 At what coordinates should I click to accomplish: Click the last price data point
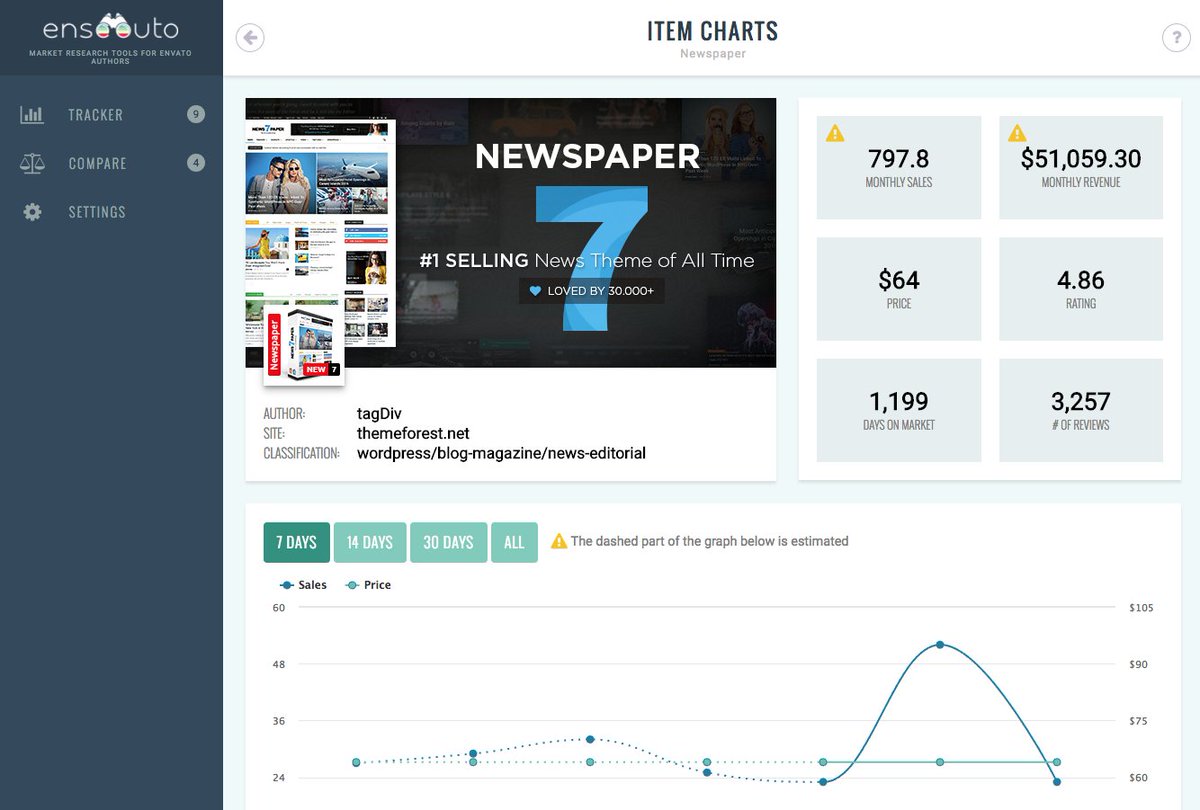point(1057,762)
